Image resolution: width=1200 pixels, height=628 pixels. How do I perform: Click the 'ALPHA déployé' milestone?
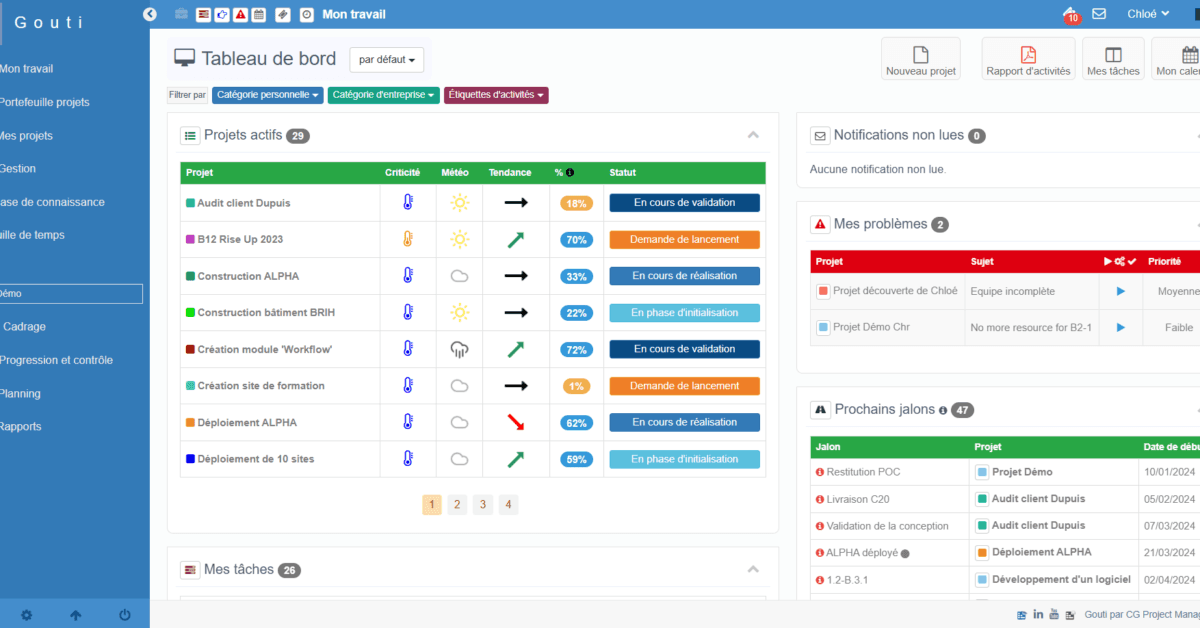pyautogui.click(x=861, y=552)
